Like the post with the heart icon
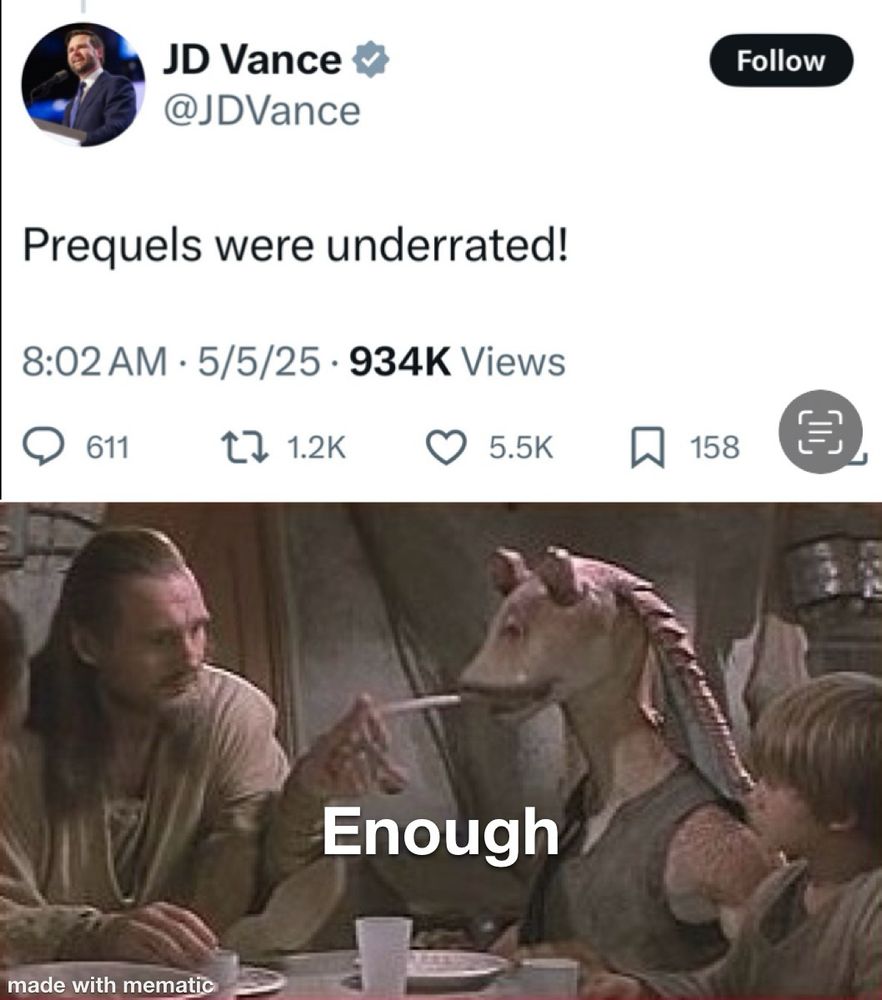Image resolution: width=882 pixels, height=1000 pixels. click(446, 447)
